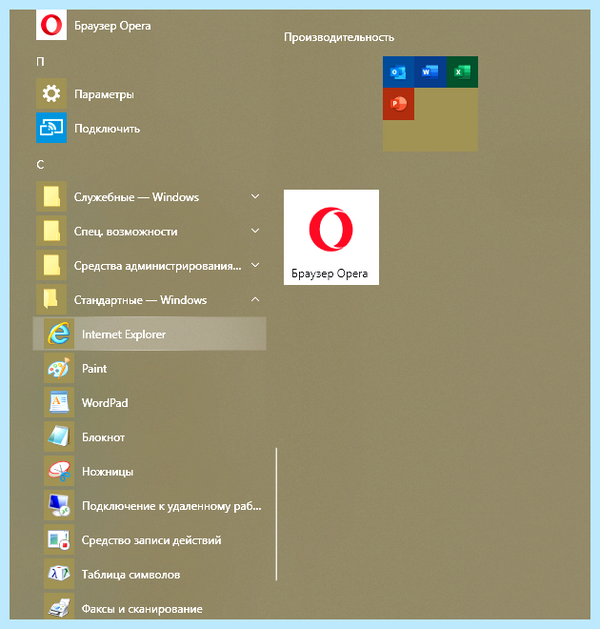600x629 pixels.
Task: Open the Блокнот notepad icon
Action: [x=59, y=437]
